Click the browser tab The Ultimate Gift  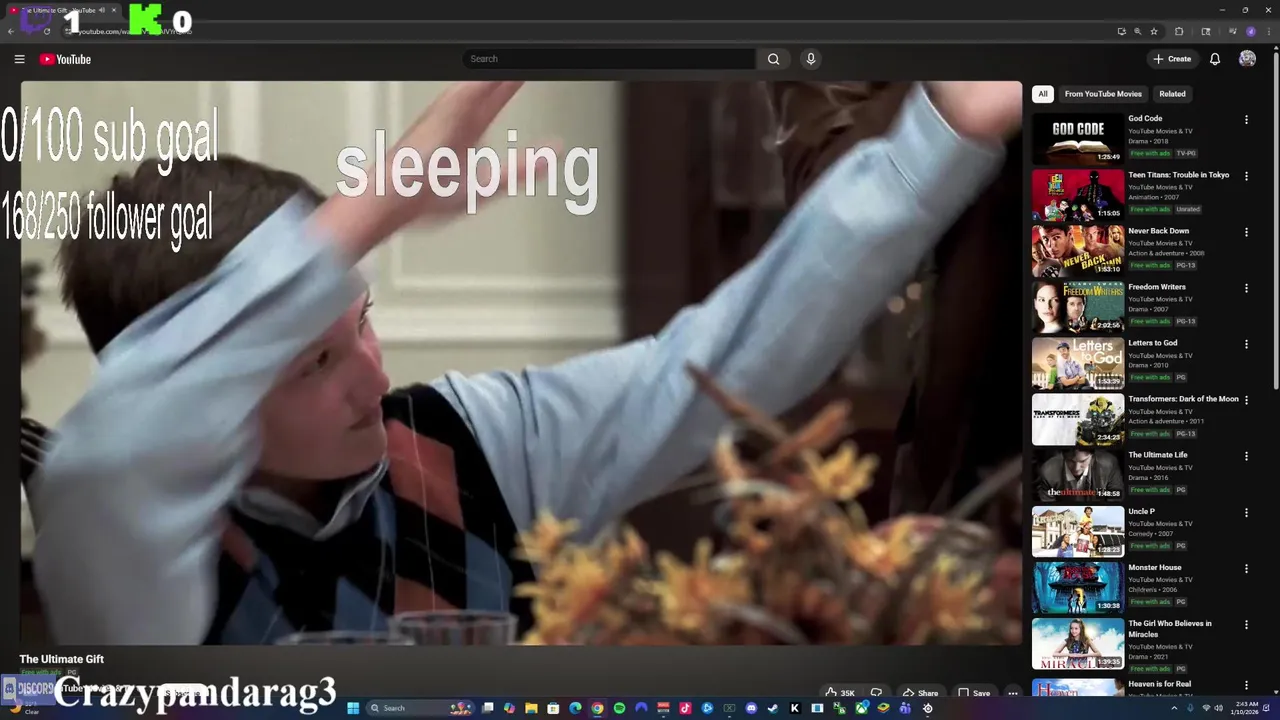(62, 10)
